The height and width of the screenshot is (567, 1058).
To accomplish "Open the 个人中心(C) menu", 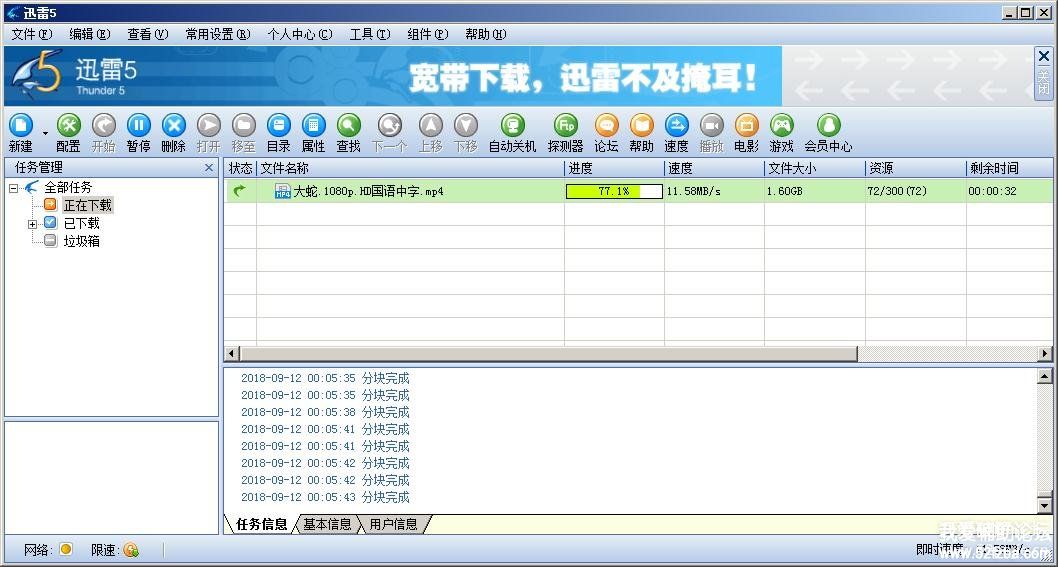I will click(300, 34).
